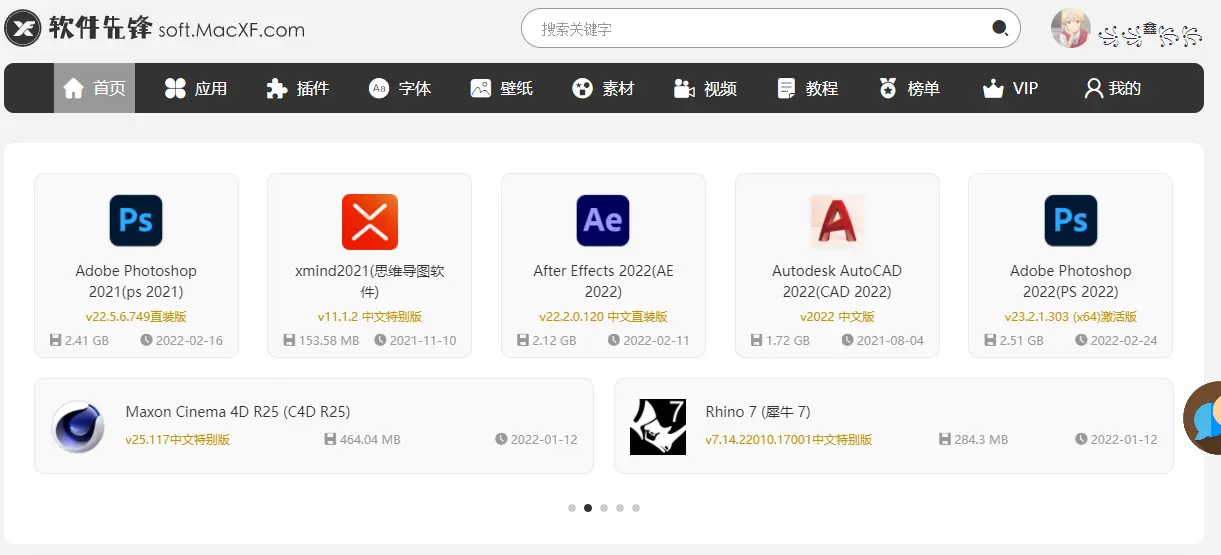This screenshot has height=555, width=1221.
Task: Open the user avatar profile picture
Action: tap(1070, 28)
